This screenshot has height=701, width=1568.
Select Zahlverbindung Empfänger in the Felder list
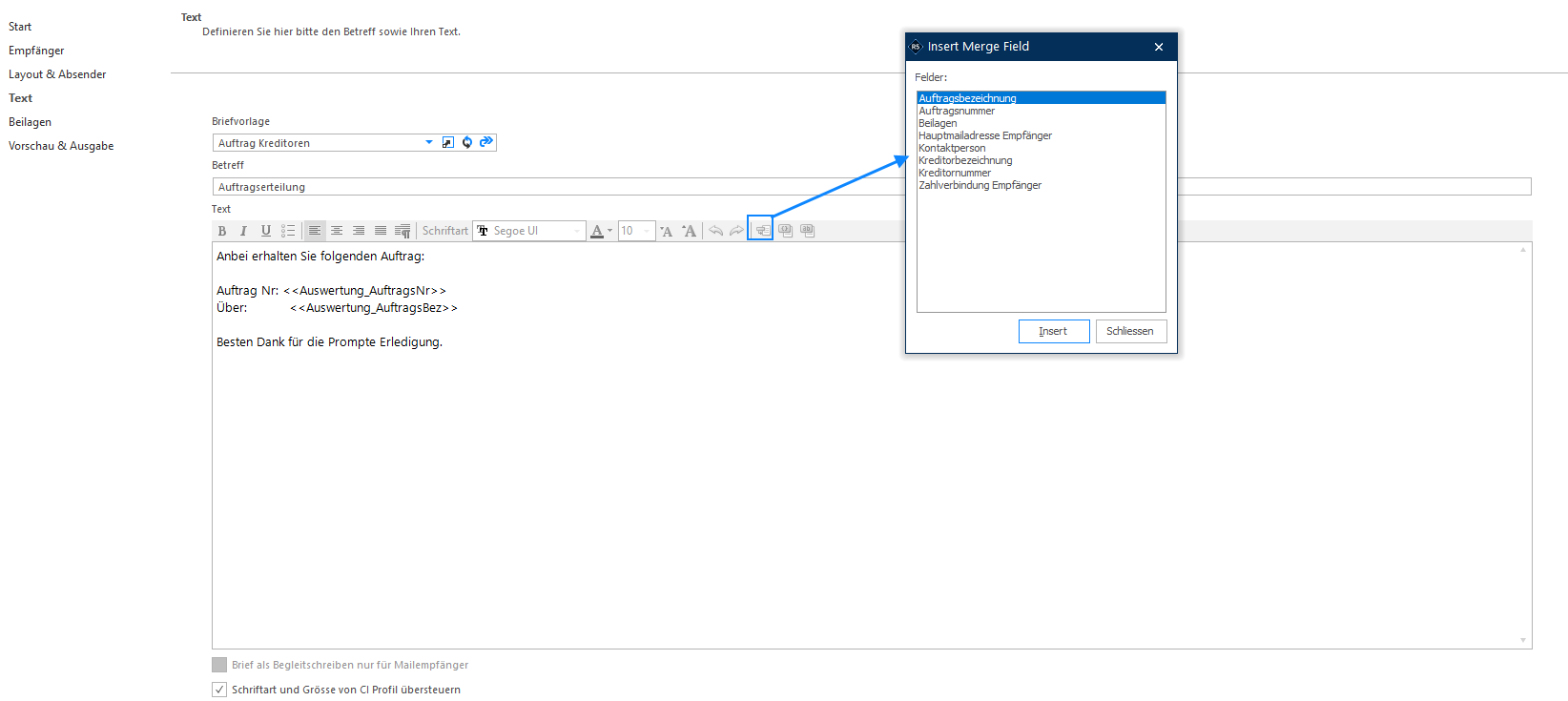click(1041, 185)
